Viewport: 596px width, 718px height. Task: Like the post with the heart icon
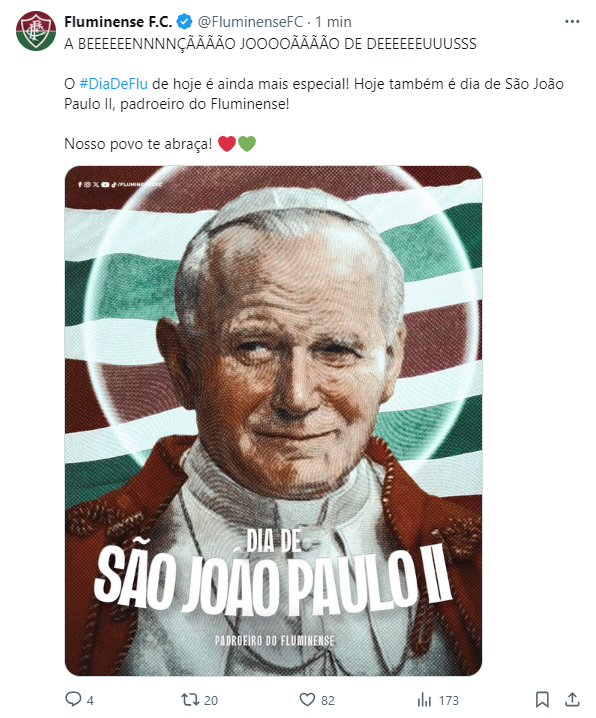[307, 700]
